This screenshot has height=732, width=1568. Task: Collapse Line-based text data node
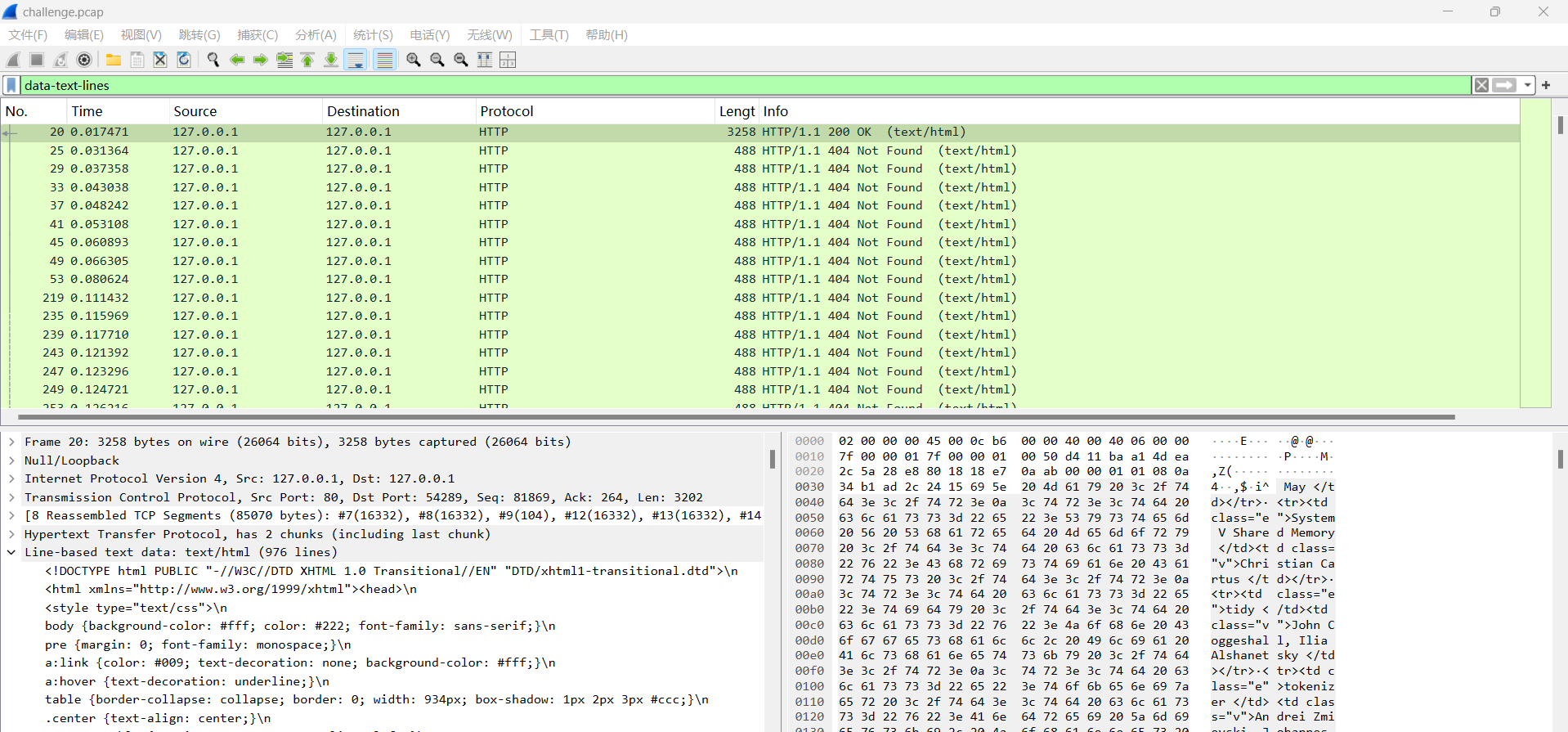11,552
